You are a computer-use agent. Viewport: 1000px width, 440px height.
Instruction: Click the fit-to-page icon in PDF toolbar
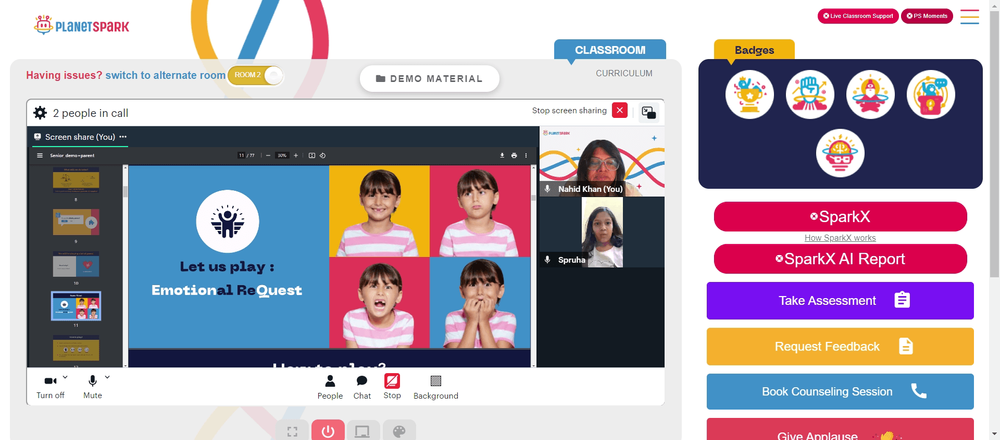pos(312,156)
